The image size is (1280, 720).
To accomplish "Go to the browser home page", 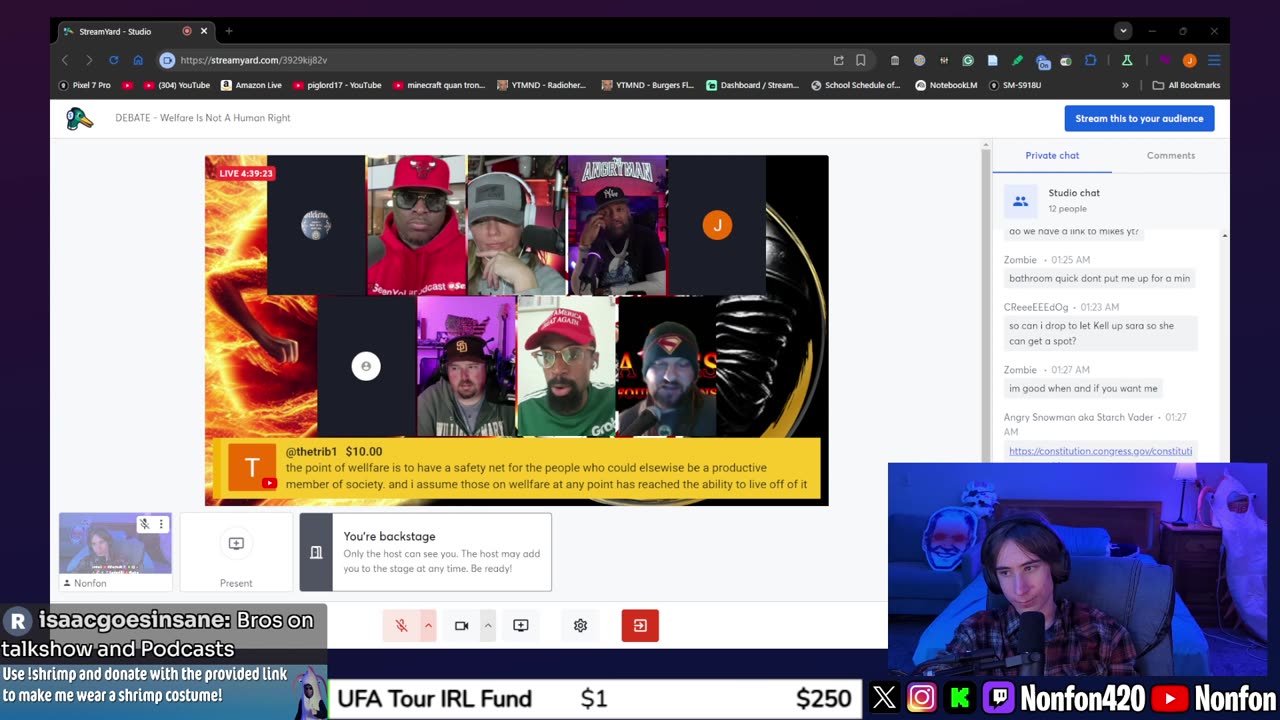I will point(138,60).
